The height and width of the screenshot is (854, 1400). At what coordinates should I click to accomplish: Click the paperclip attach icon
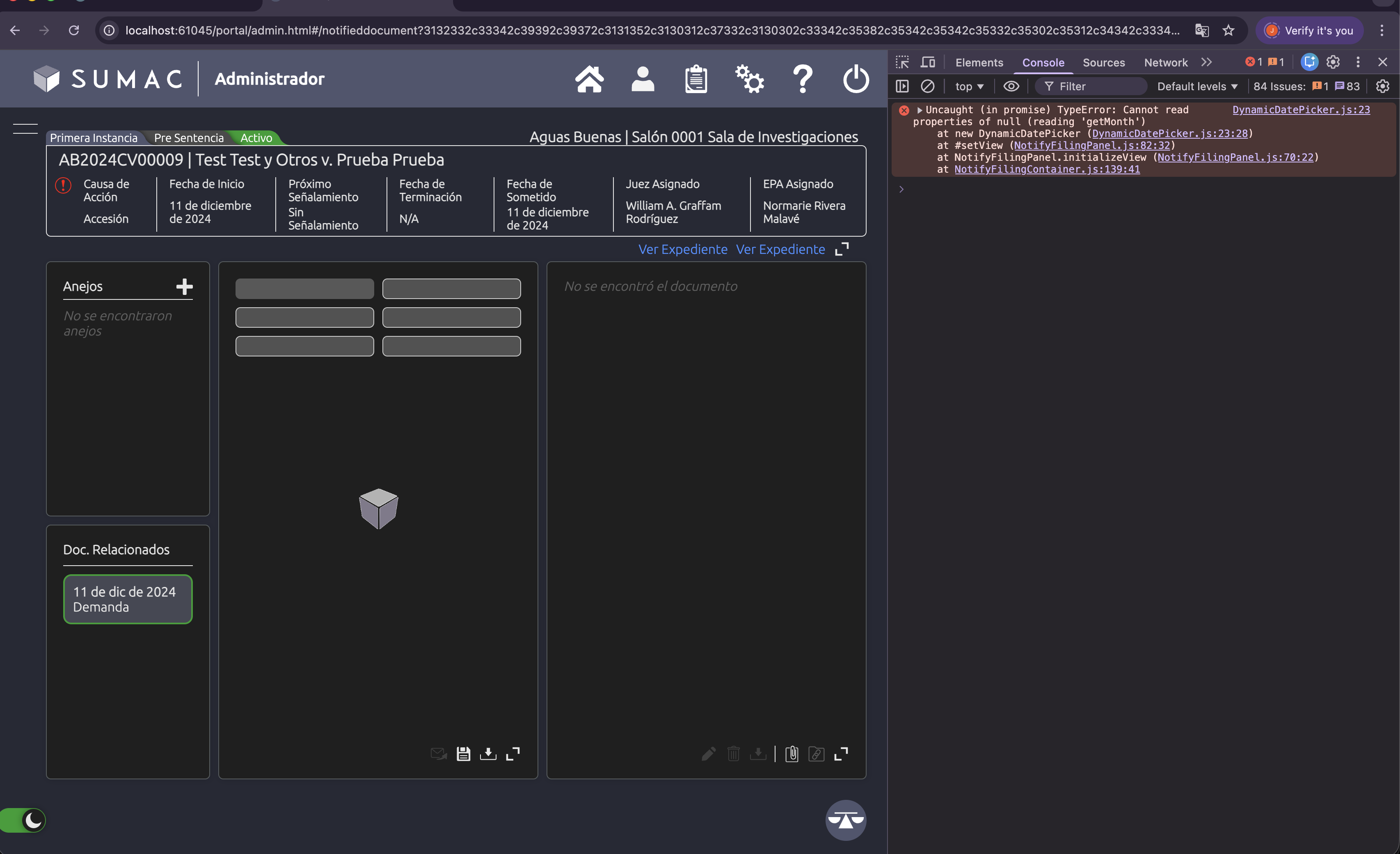click(792, 754)
